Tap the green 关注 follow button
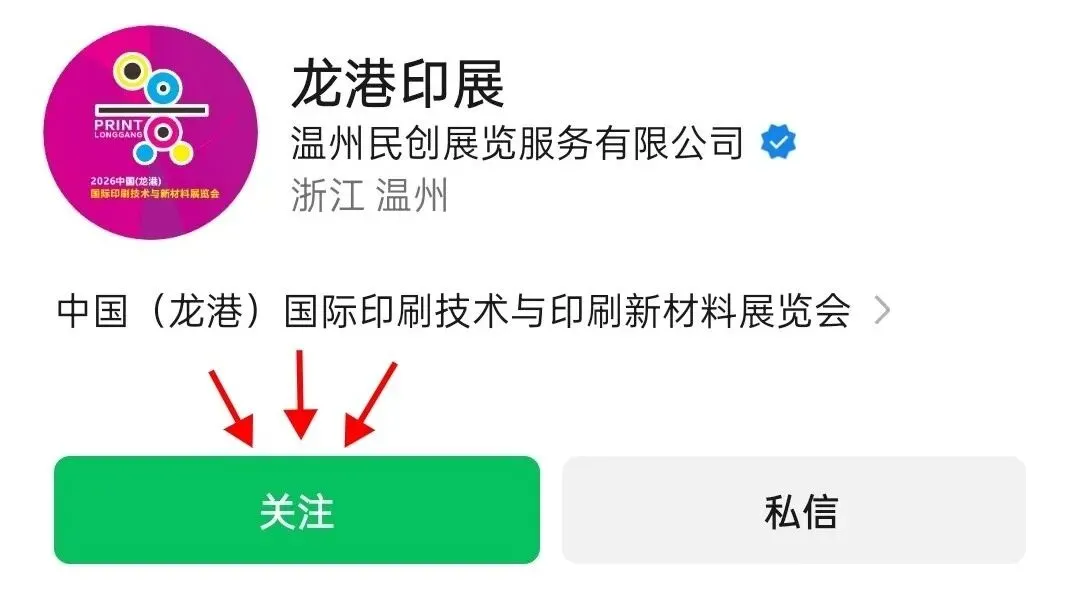 [297, 510]
